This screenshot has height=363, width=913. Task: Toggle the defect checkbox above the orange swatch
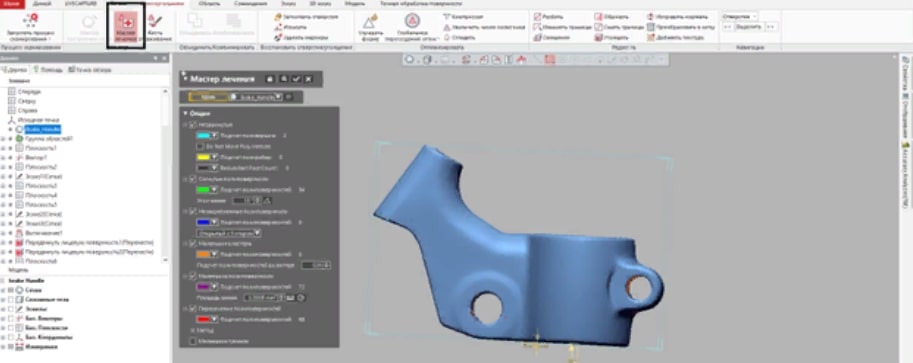point(193,244)
